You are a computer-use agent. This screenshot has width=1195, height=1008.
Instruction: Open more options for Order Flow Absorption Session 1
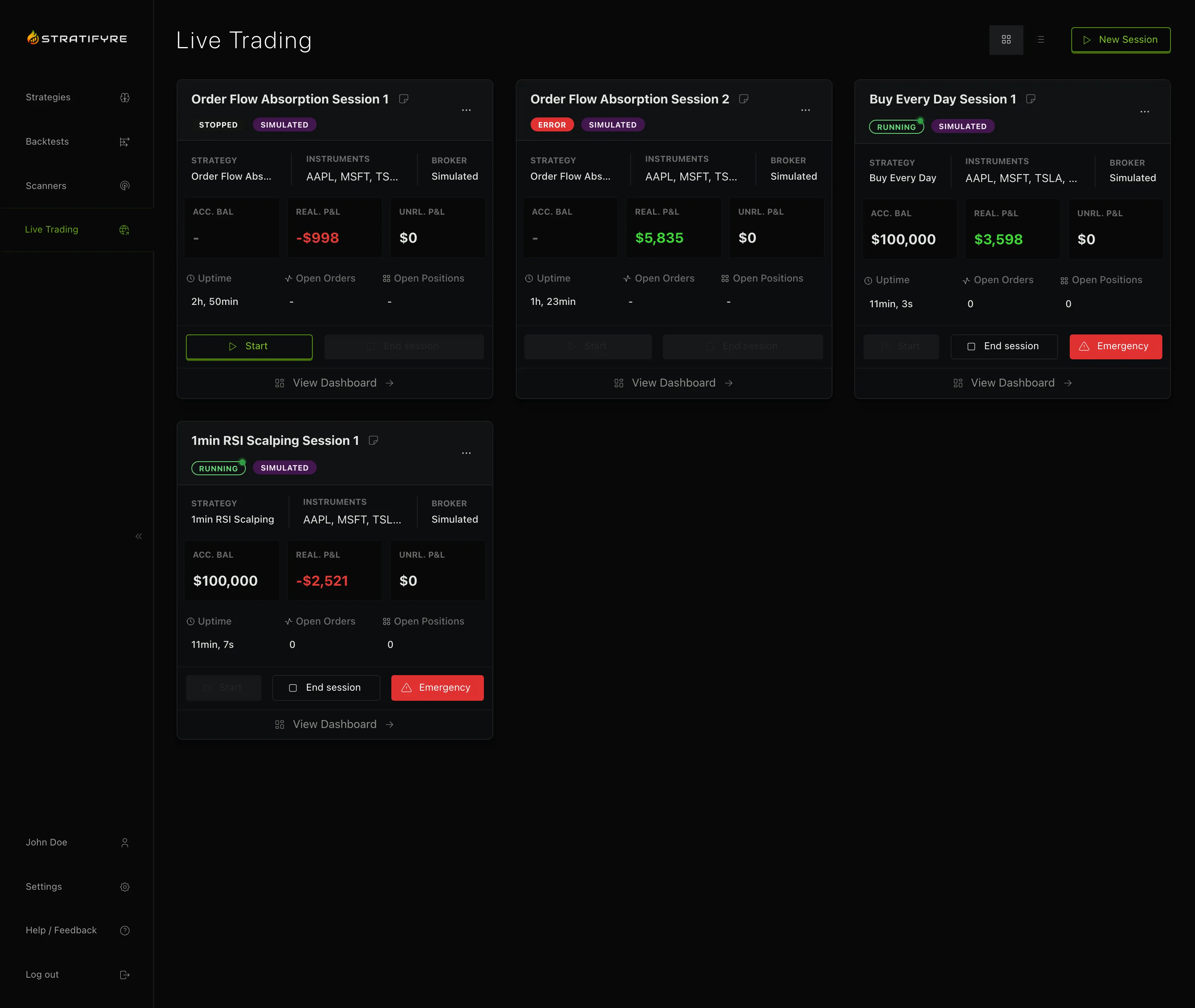click(466, 110)
